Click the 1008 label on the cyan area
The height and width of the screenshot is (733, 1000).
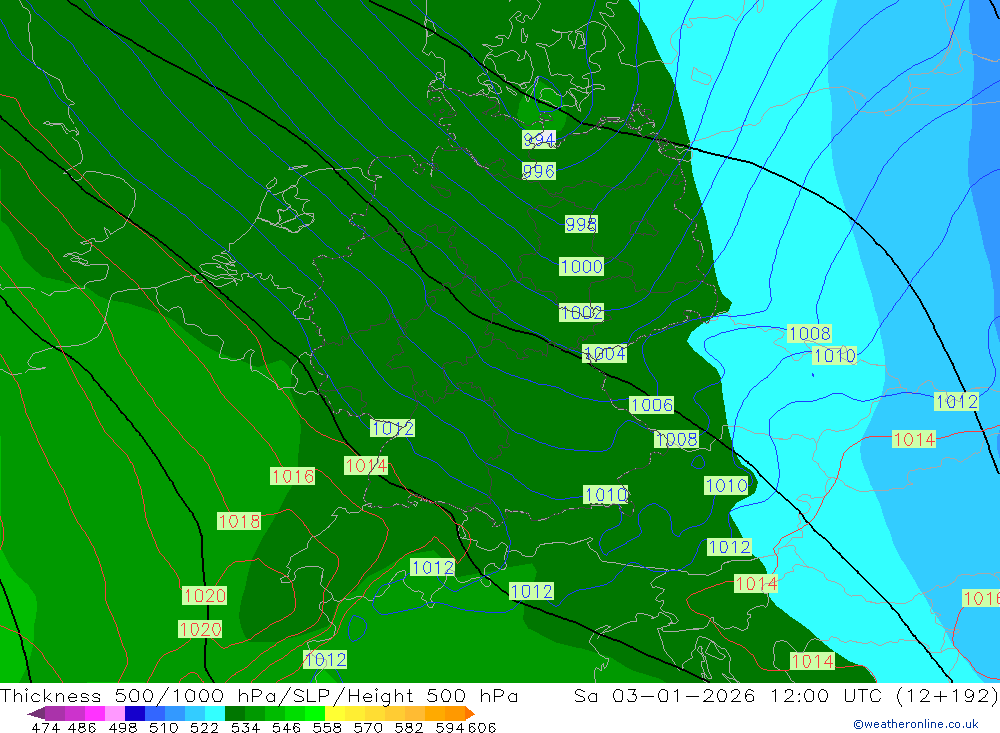[x=809, y=333]
